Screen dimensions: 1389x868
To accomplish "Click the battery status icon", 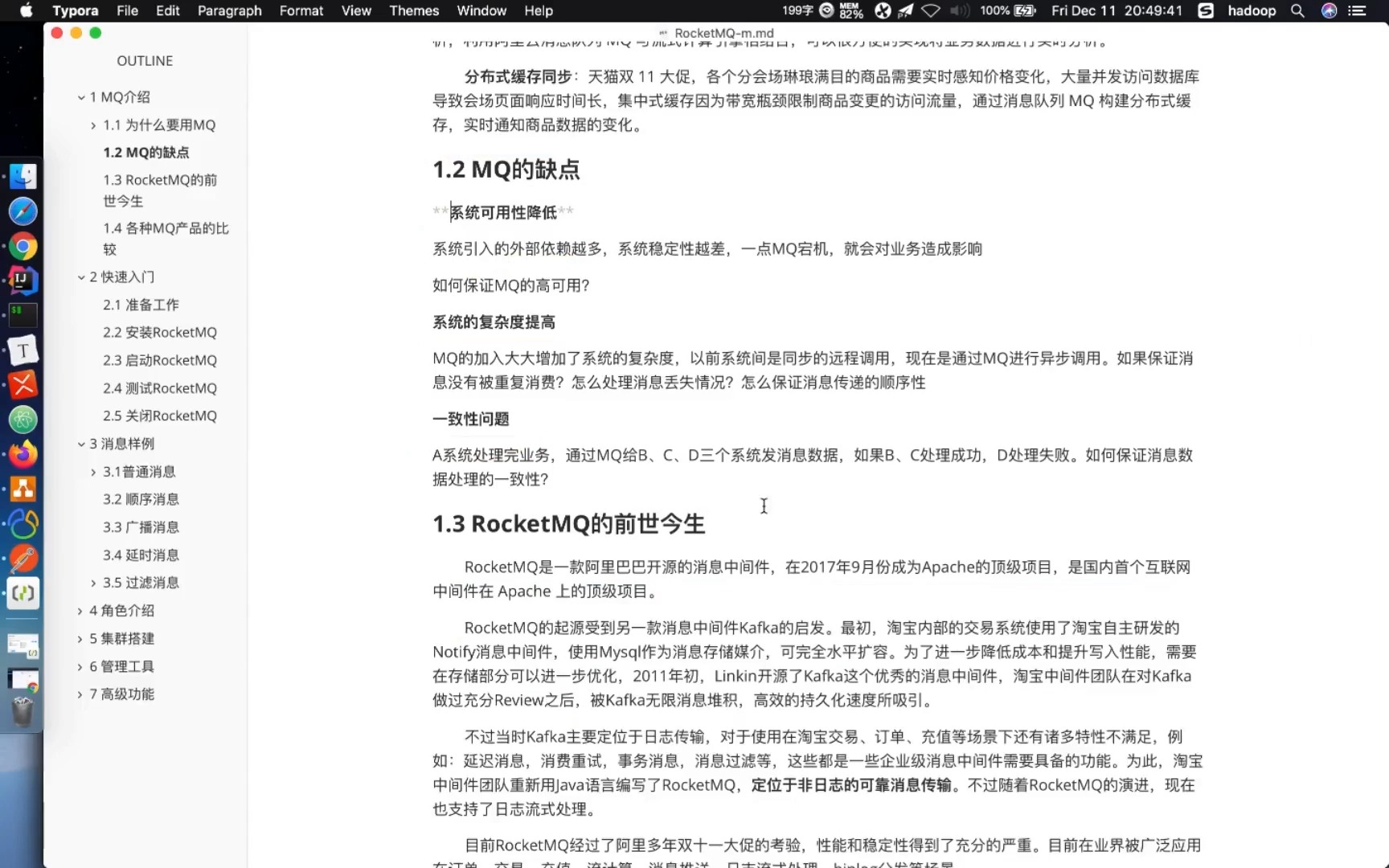I will pos(1026,10).
